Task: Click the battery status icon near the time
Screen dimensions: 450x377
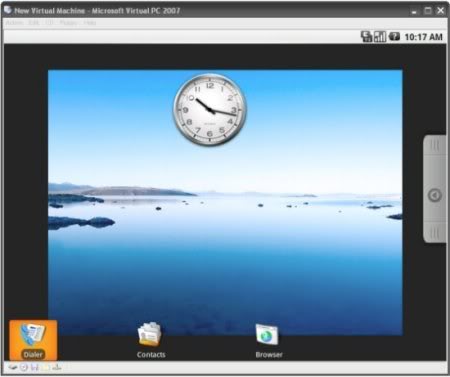Action: tap(394, 36)
